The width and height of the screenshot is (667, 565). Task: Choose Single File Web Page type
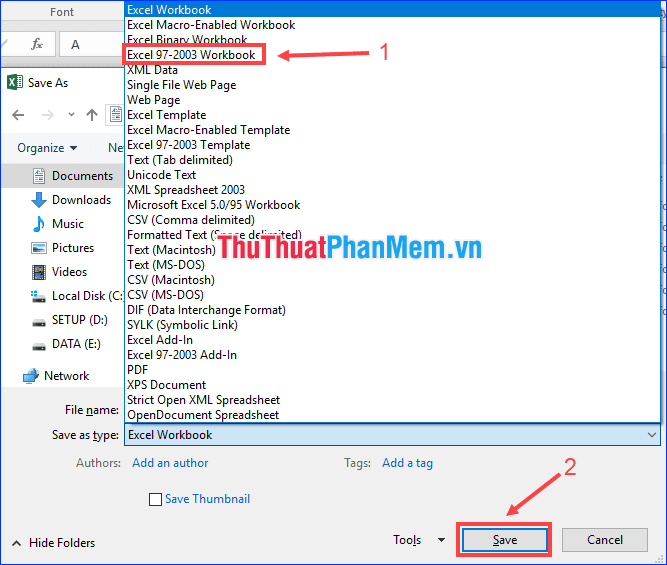392,85
